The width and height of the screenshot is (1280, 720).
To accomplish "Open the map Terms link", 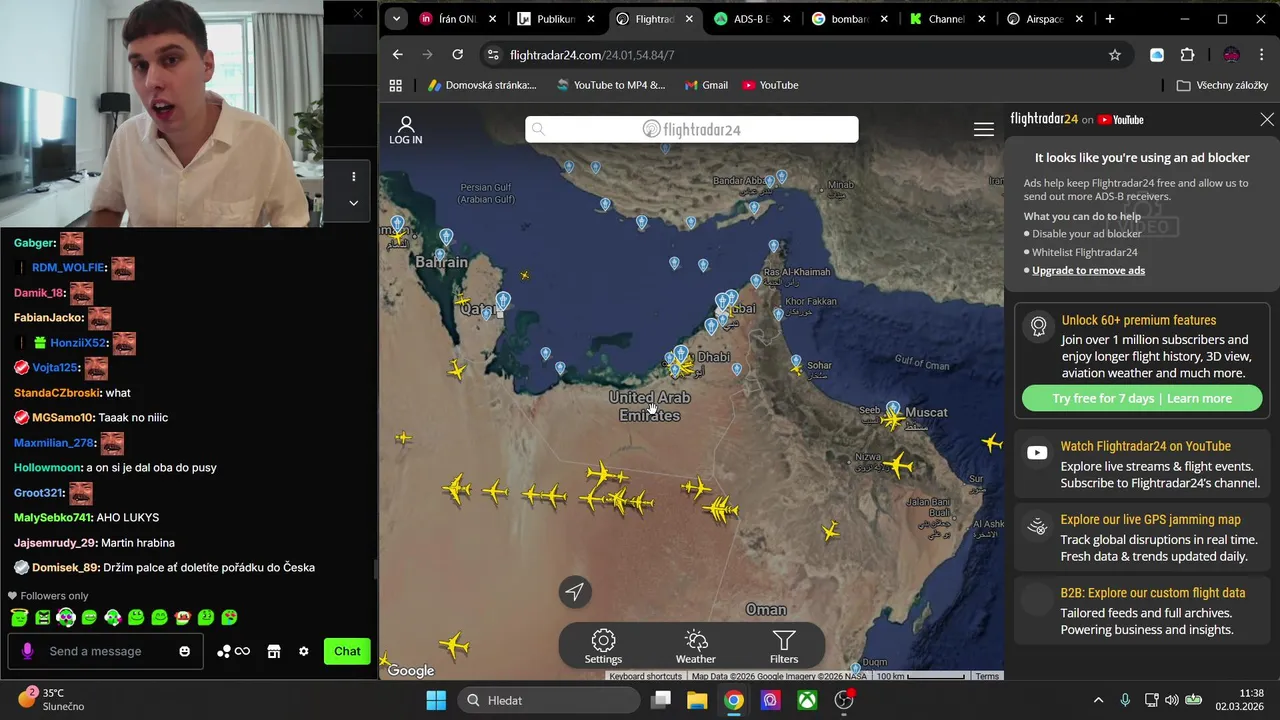I will 987,676.
